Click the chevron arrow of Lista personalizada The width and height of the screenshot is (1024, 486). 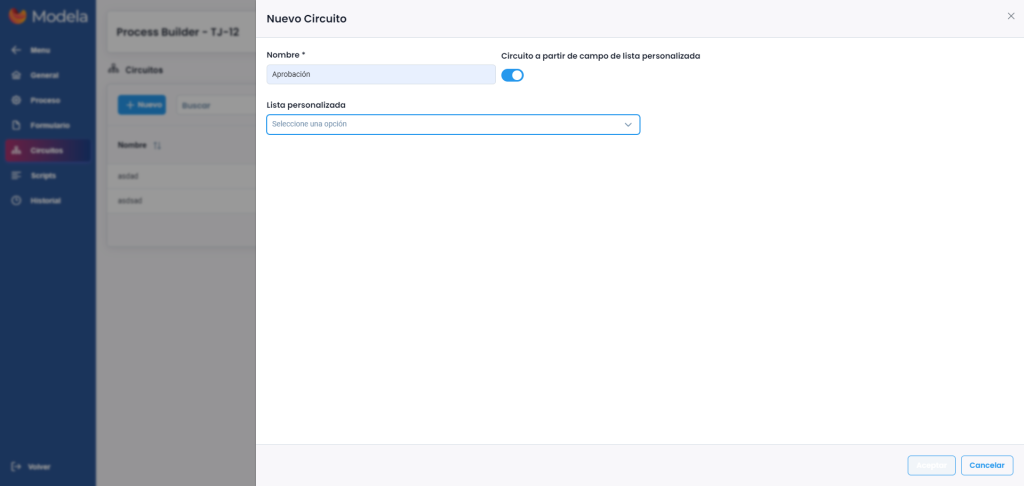[628, 124]
